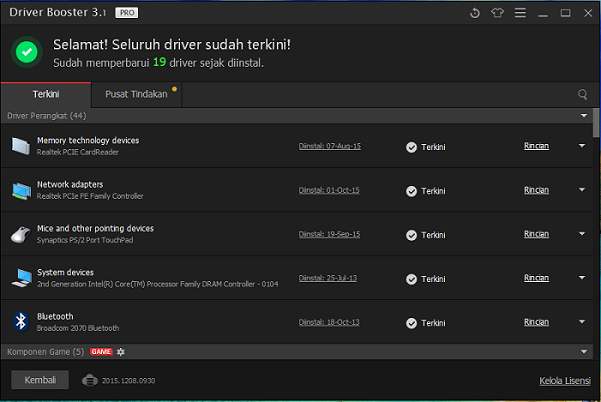Click the PRO badge next to title
Screen dimensions: 601x402
point(127,13)
